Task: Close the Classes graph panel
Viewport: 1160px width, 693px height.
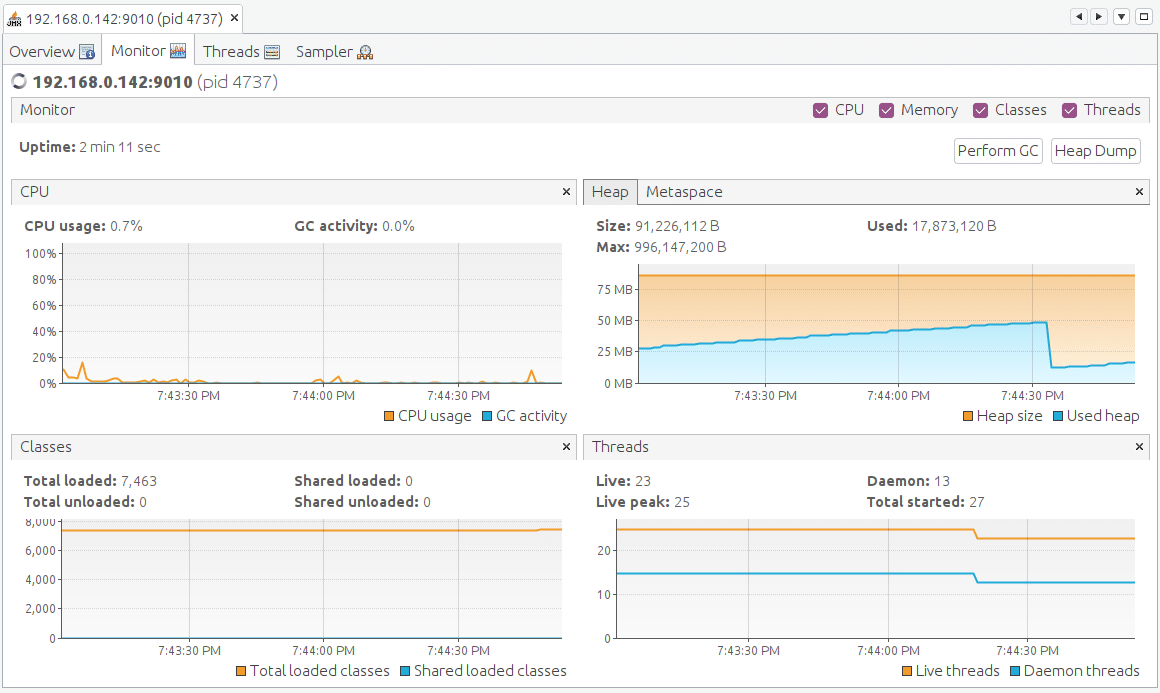Action: [567, 447]
